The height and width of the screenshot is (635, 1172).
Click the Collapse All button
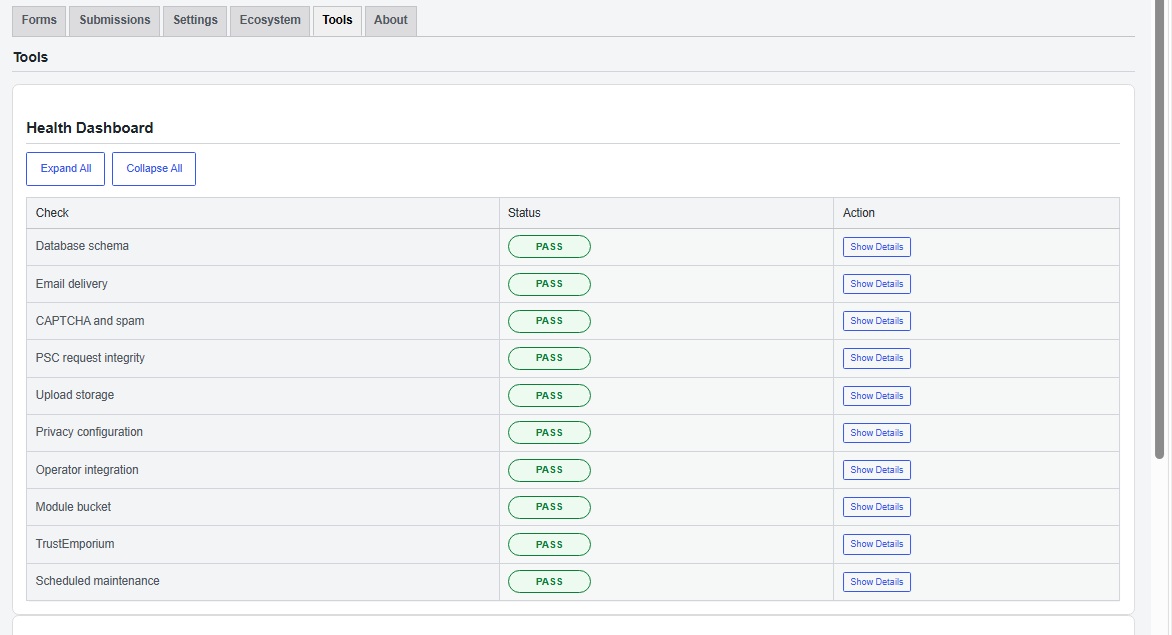154,169
